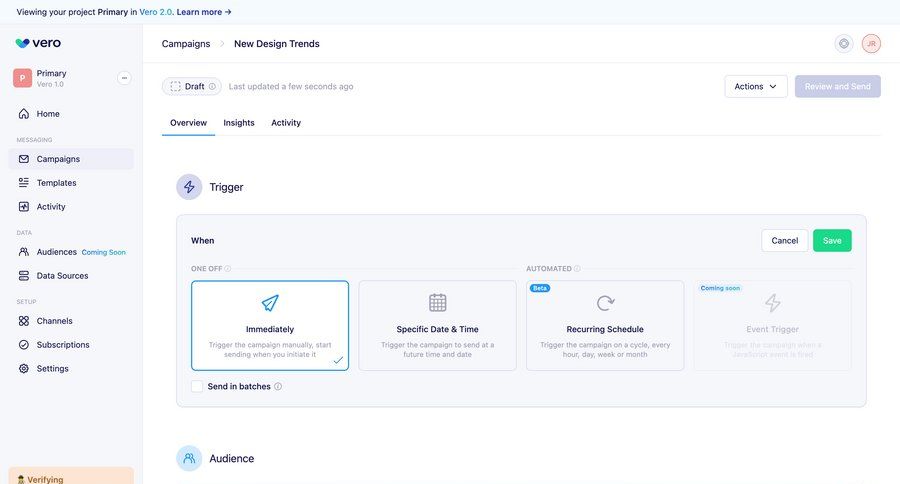
Task: Click the Draft info icon
Action: tap(212, 86)
